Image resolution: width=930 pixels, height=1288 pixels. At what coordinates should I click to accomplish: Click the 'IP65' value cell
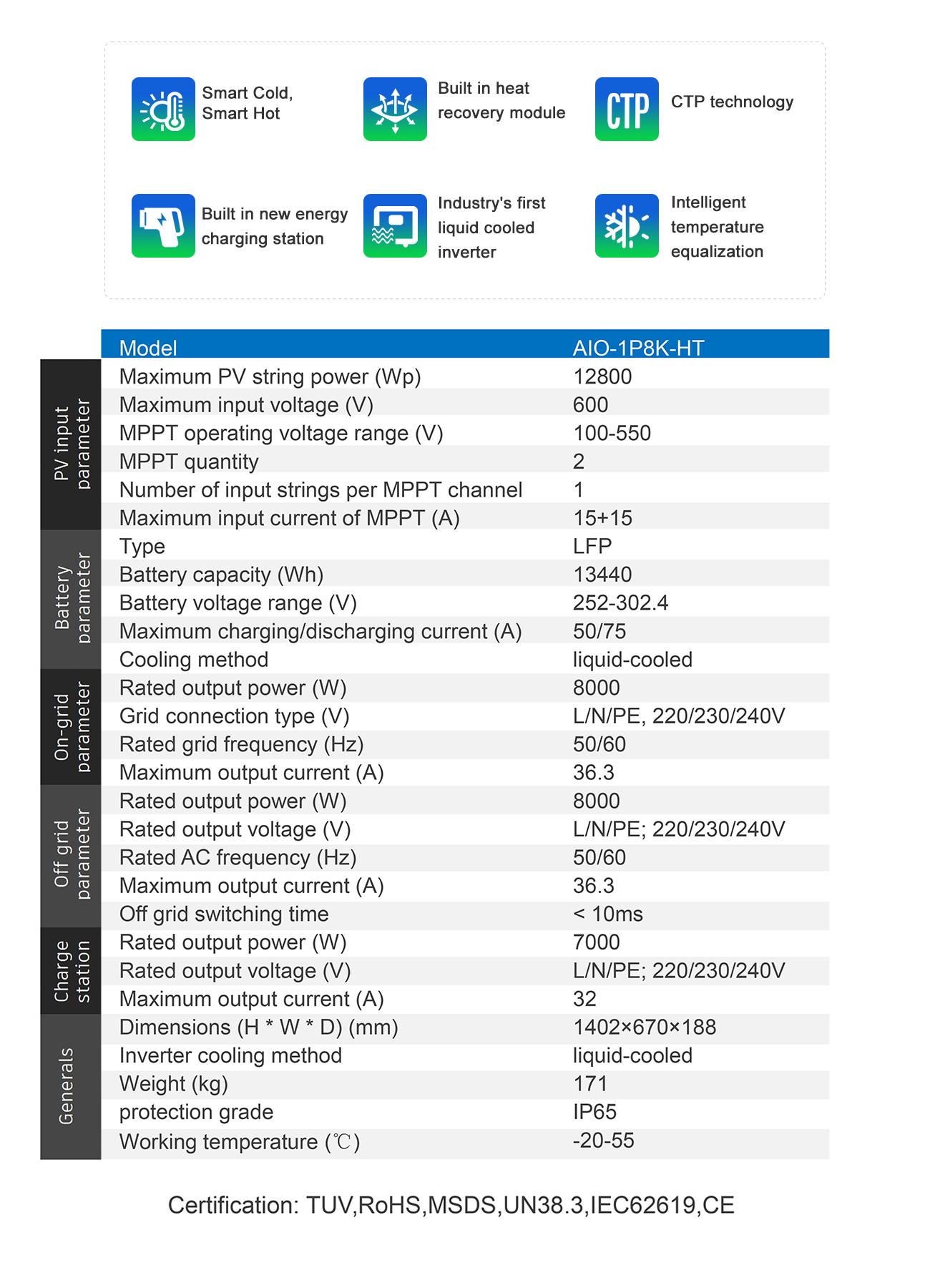click(594, 1112)
